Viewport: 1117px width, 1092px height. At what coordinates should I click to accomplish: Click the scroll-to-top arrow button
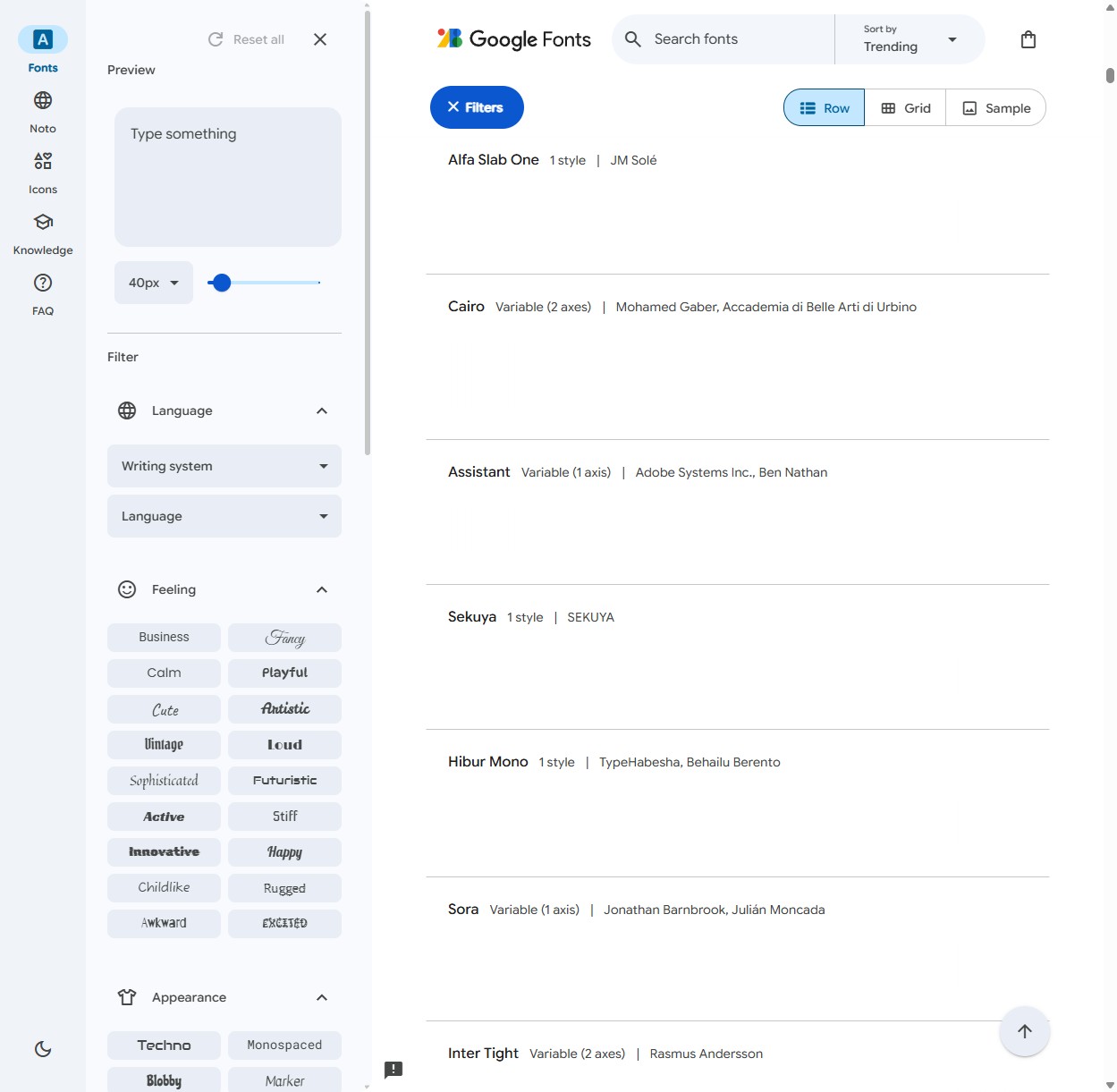coord(1025,1031)
